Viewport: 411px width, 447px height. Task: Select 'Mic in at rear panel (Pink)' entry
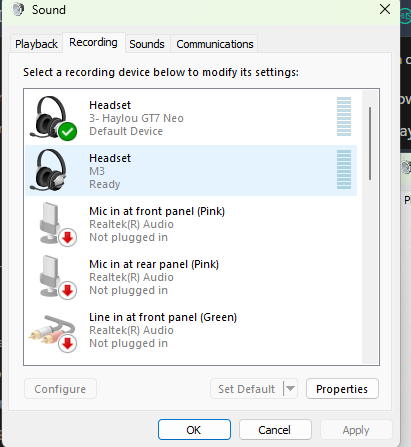click(191, 277)
